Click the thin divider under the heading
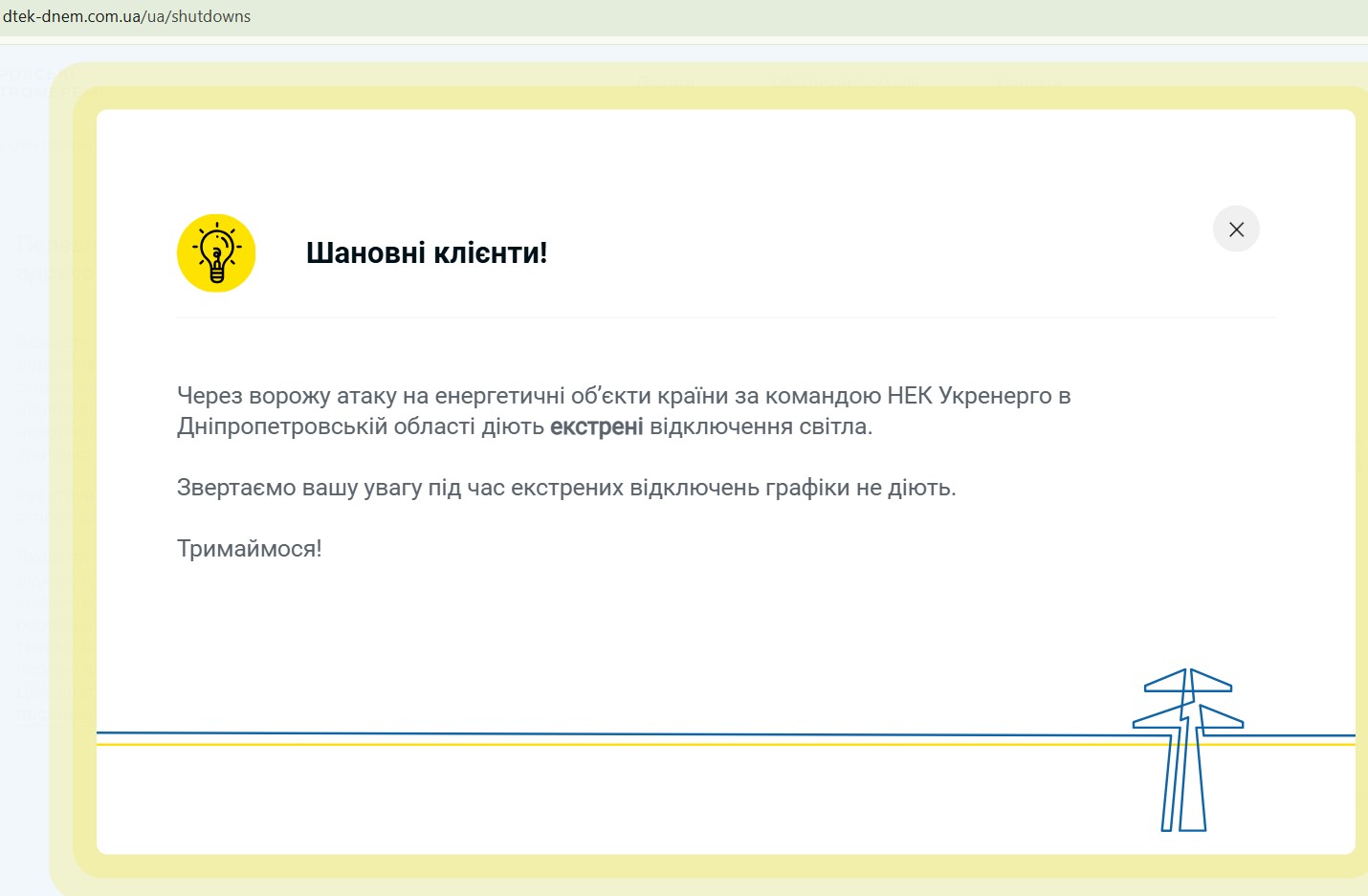This screenshot has height=896, width=1368. (x=725, y=317)
